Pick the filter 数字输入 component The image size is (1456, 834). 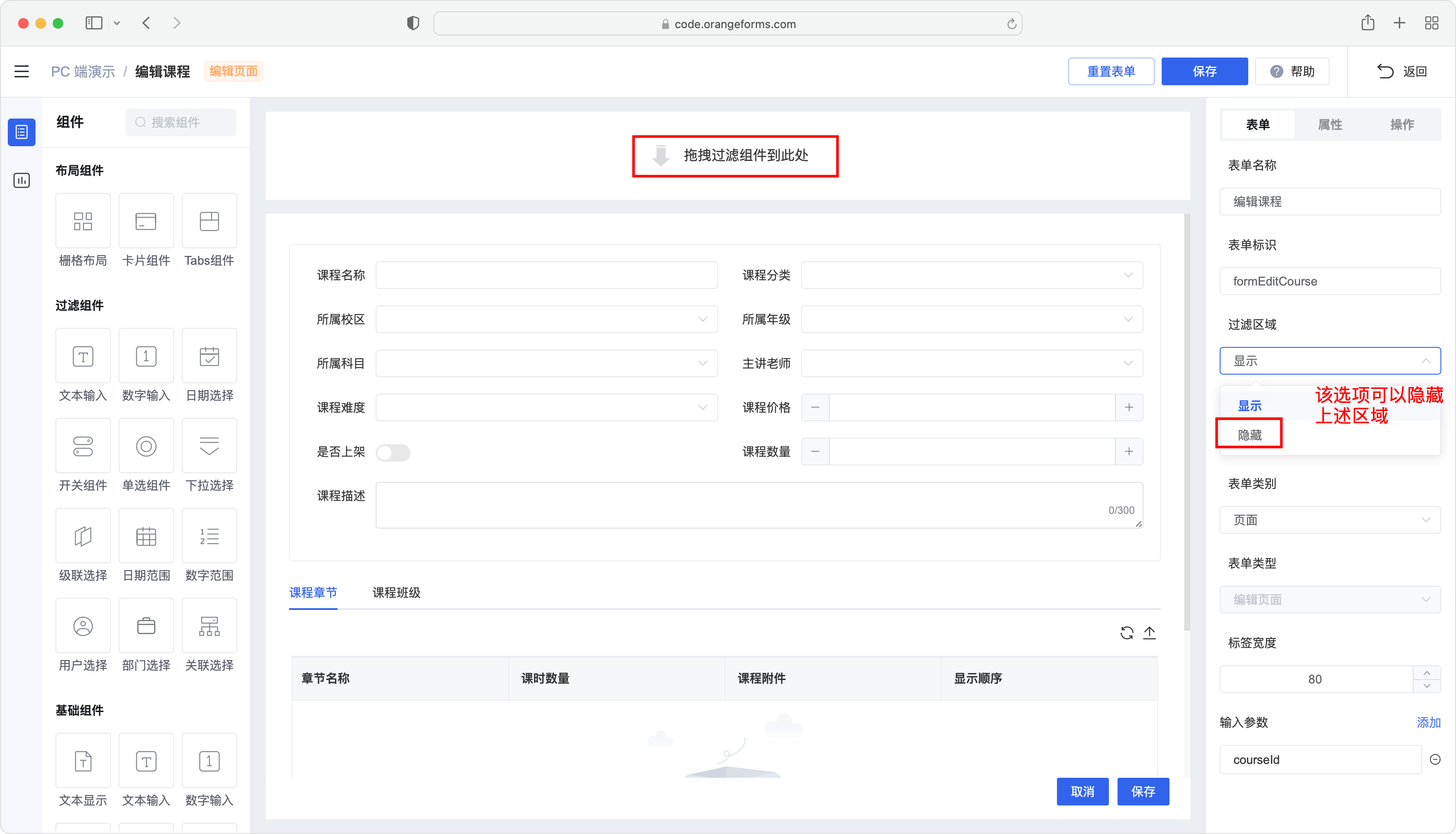pyautogui.click(x=145, y=356)
